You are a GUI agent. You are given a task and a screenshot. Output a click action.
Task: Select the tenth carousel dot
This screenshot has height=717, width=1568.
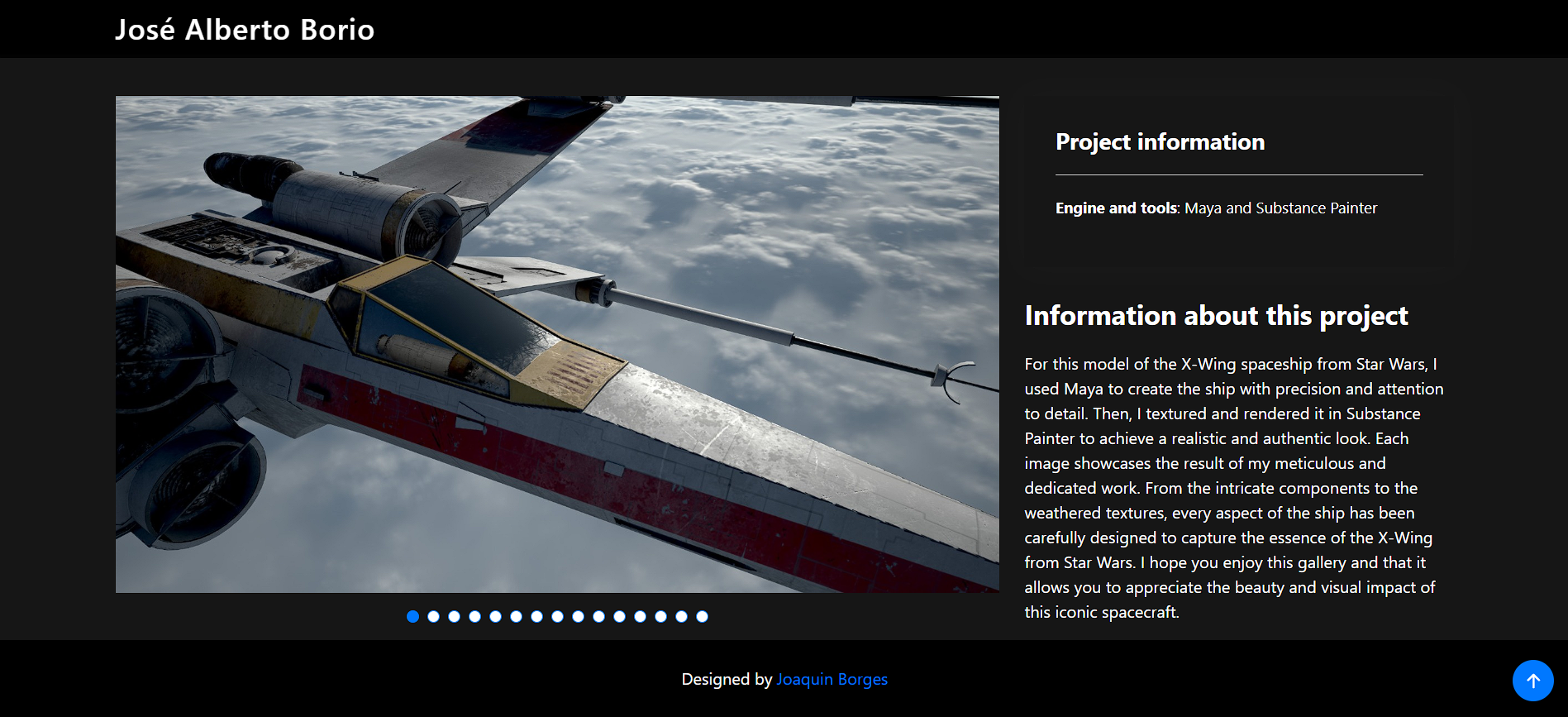(x=598, y=616)
